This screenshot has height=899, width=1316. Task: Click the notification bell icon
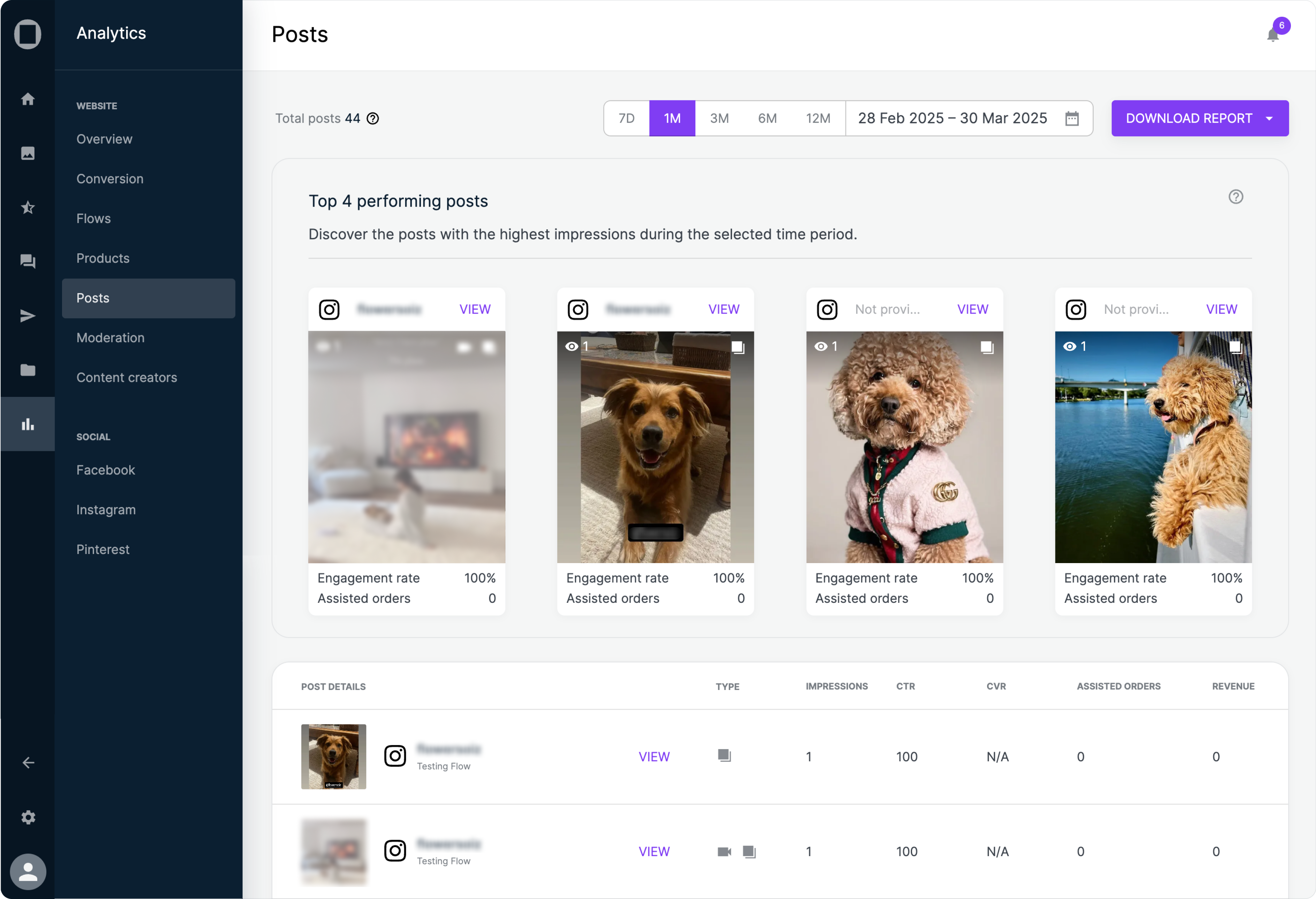coord(1272,35)
